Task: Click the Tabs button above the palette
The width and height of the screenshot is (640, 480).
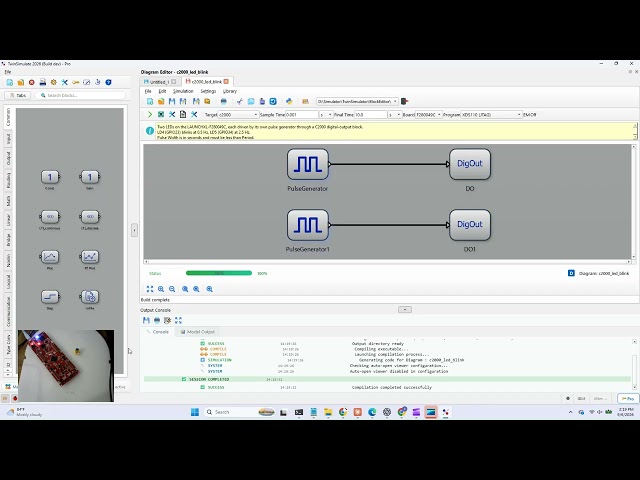Action: pyautogui.click(x=18, y=96)
